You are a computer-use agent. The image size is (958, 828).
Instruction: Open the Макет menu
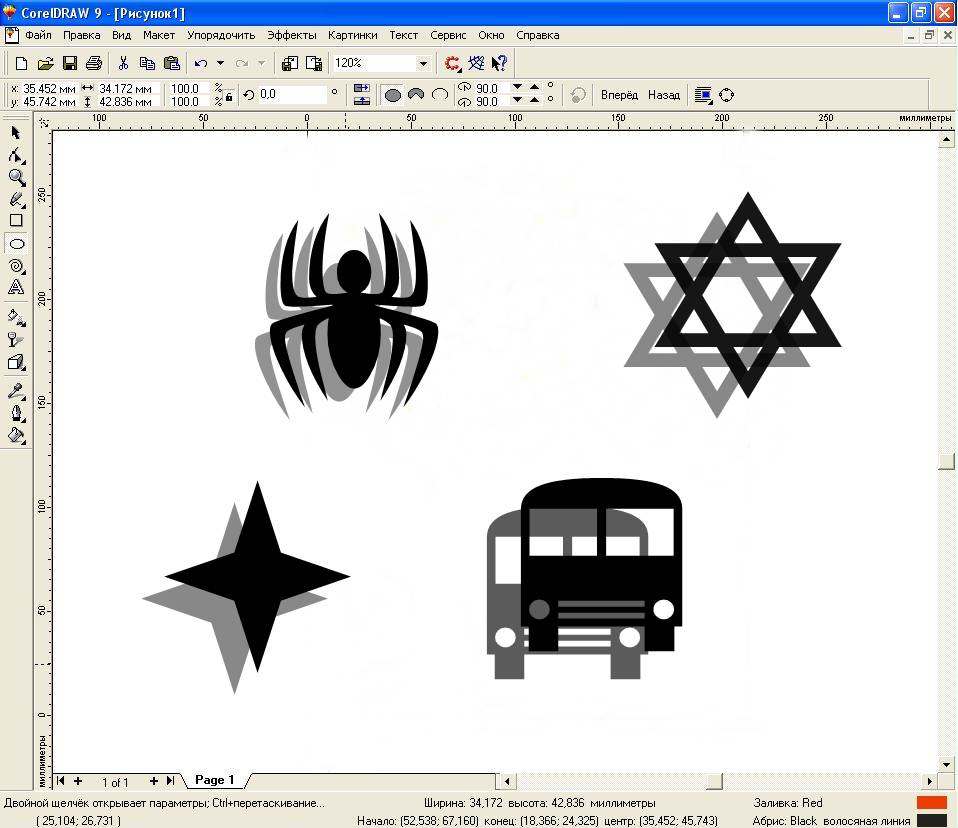[x=159, y=35]
